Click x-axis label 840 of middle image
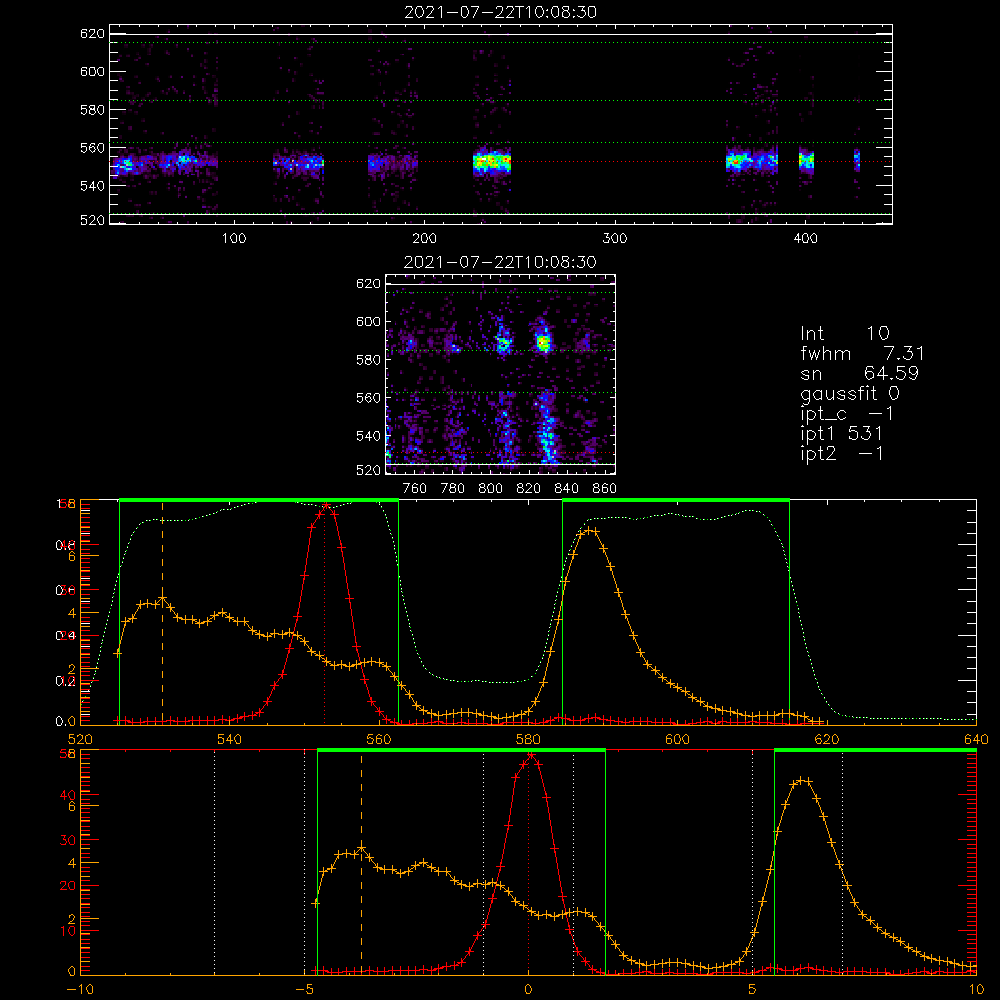 click(x=566, y=489)
